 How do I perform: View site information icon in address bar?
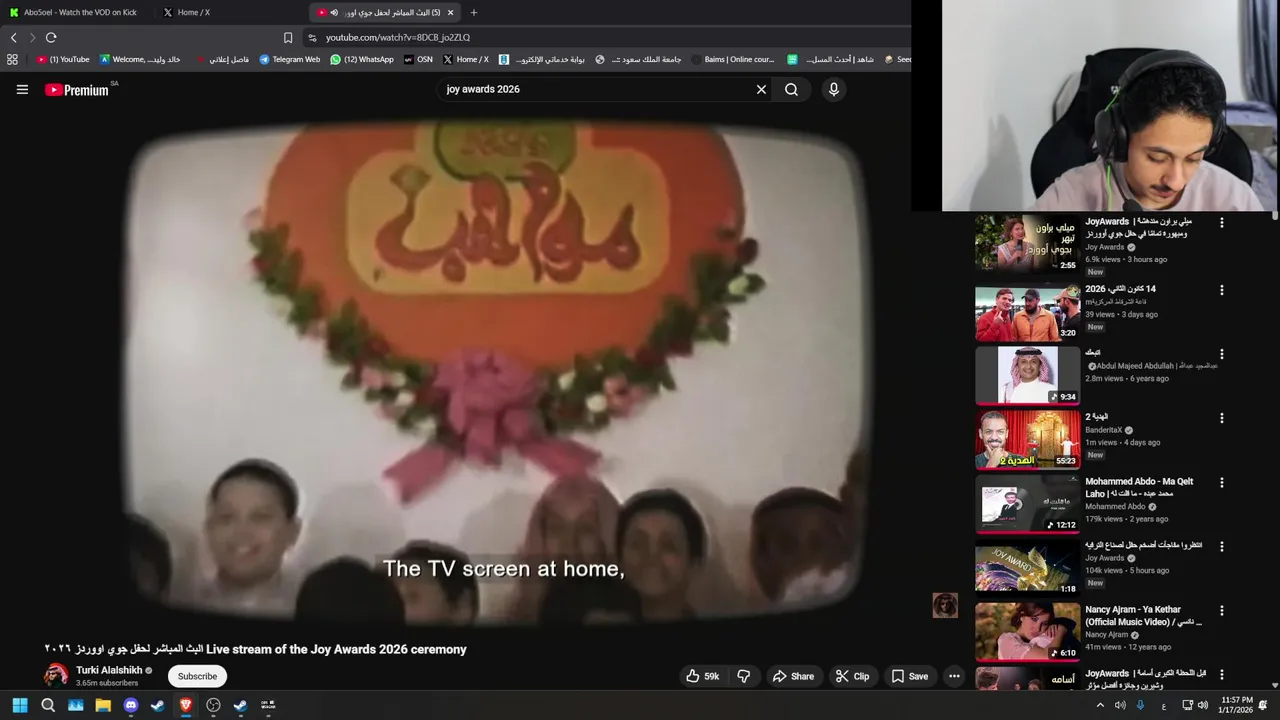click(312, 37)
